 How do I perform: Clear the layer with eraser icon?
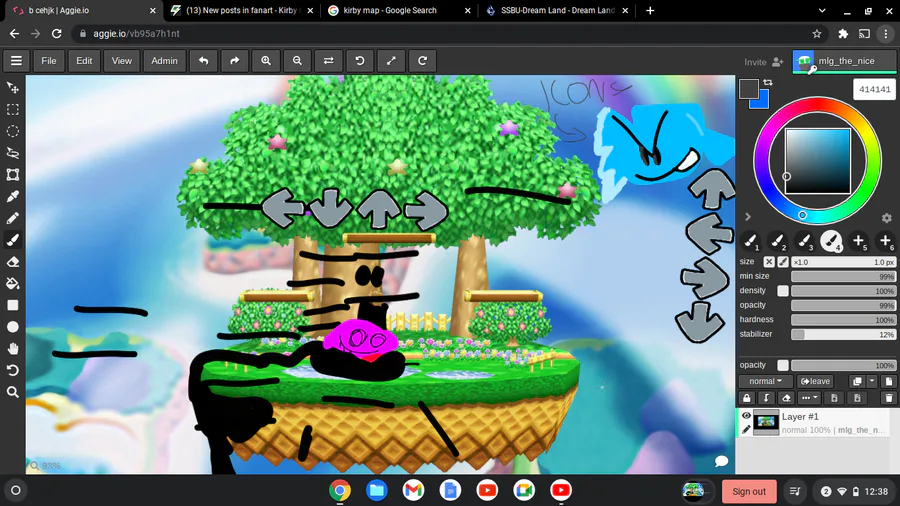click(786, 398)
